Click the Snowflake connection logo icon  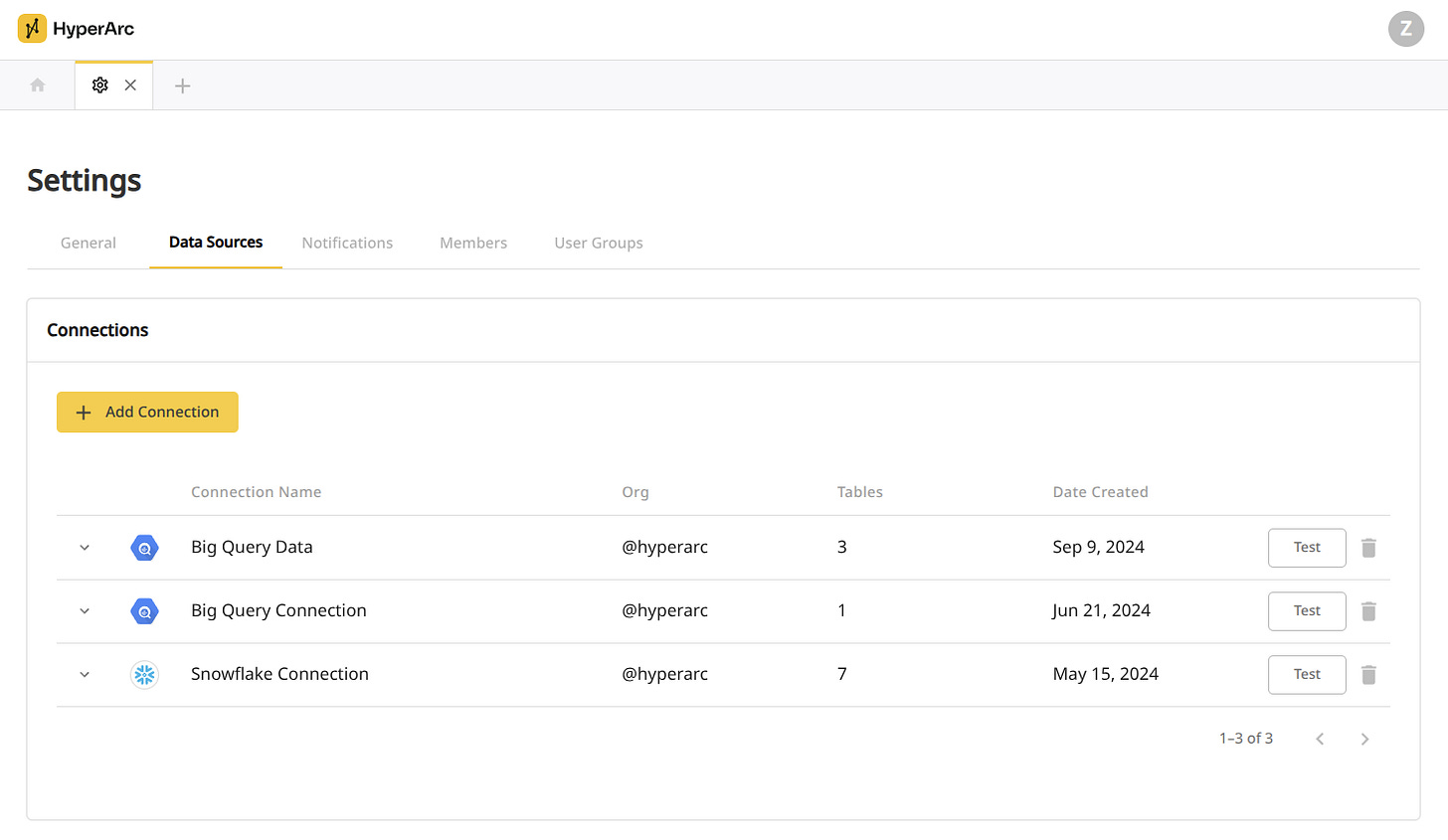tap(145, 675)
